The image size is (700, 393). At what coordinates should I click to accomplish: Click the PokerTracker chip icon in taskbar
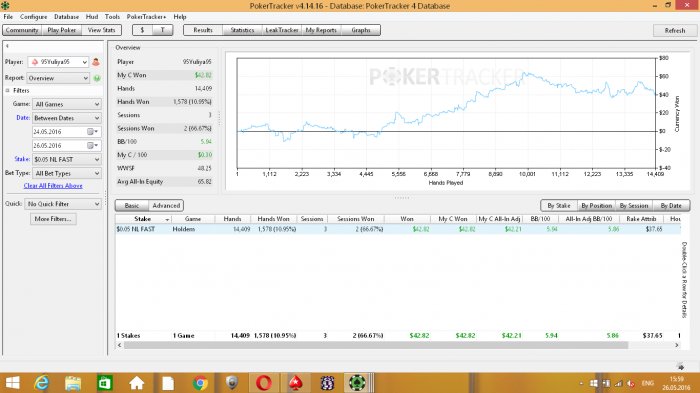coord(357,383)
